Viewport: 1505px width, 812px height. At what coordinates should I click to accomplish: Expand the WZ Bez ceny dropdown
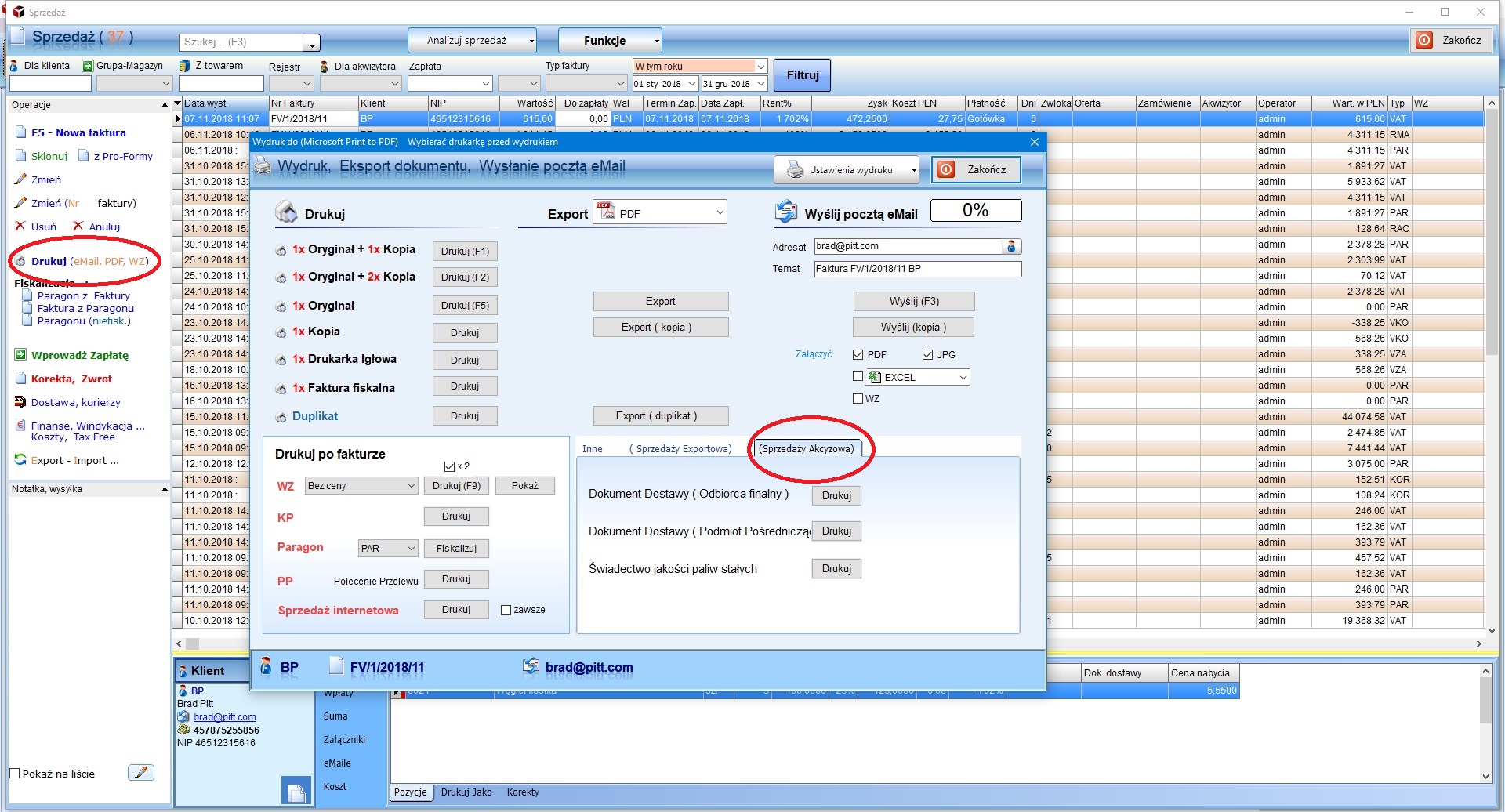coord(411,486)
